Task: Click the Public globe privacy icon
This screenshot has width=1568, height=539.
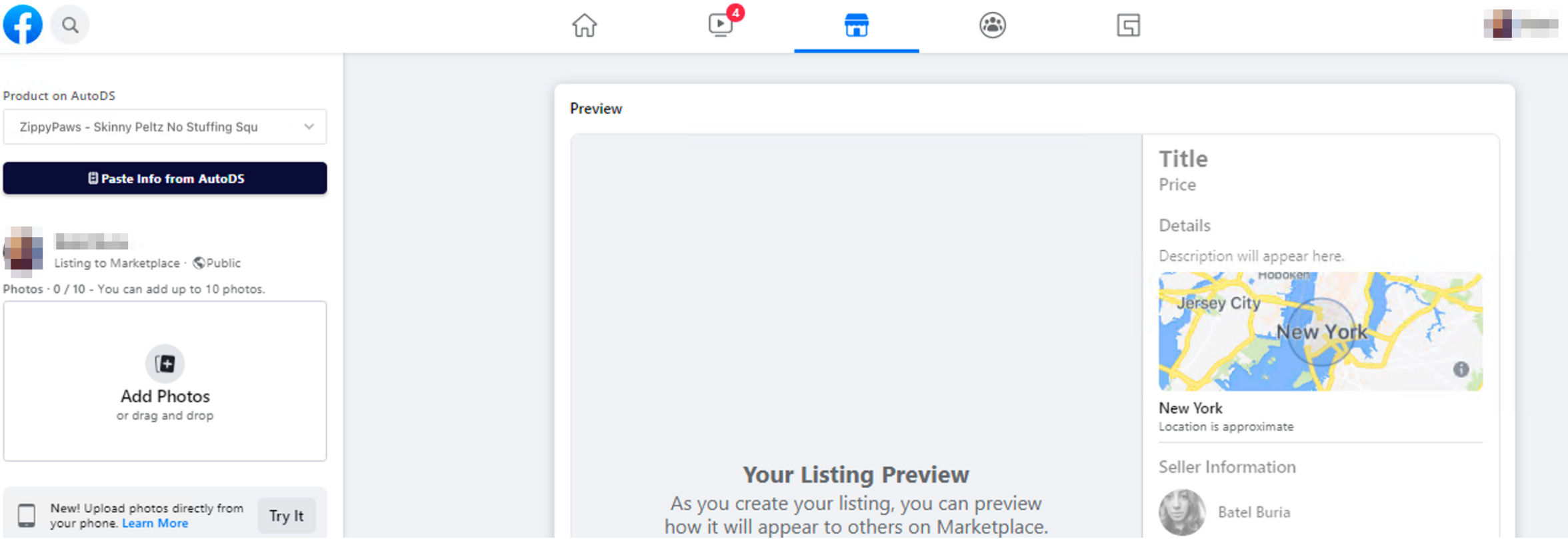Action: pyautogui.click(x=199, y=263)
